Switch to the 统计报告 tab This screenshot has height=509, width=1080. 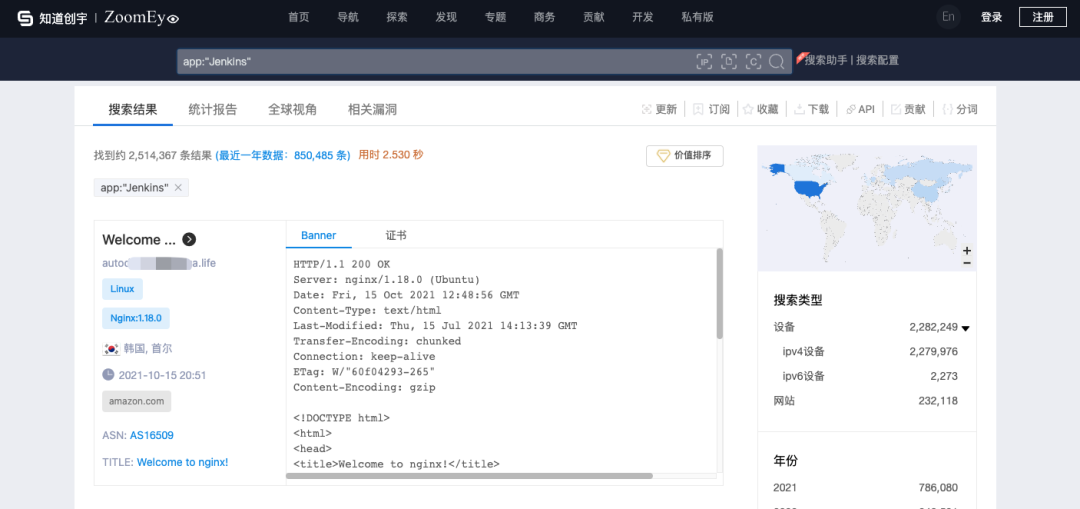pos(213,110)
